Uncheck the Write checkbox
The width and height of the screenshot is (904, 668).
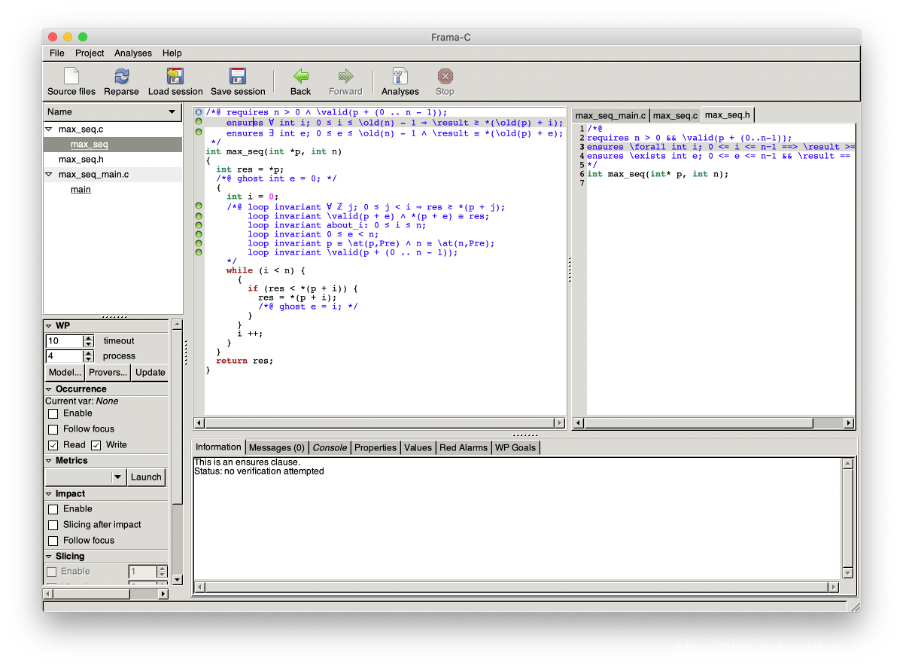(x=96, y=445)
